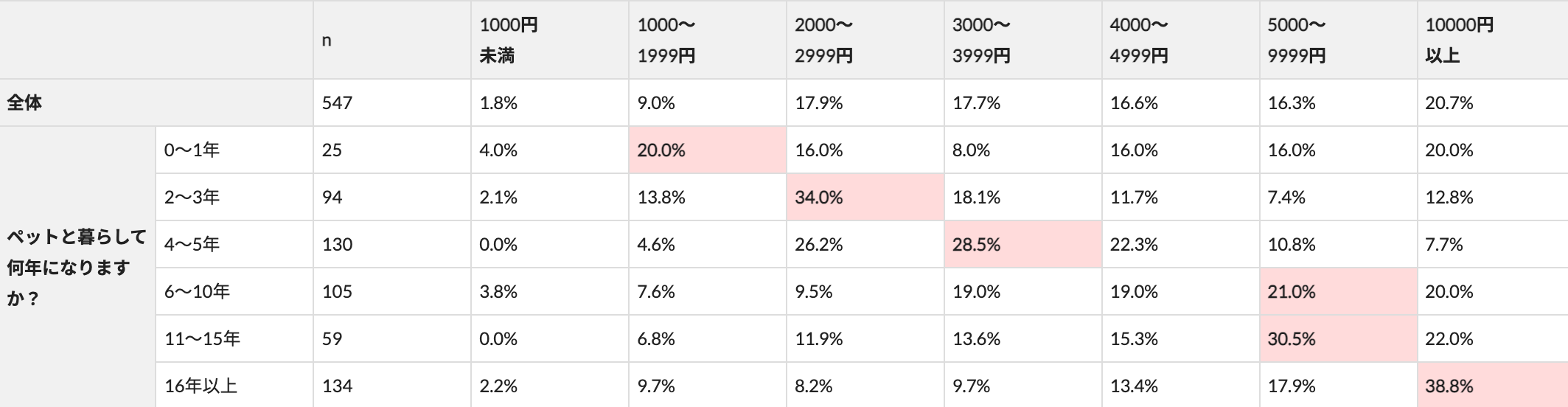The height and width of the screenshot is (407, 1568).
Task: Click the highlighted 34.0% cell
Action: 819,198
